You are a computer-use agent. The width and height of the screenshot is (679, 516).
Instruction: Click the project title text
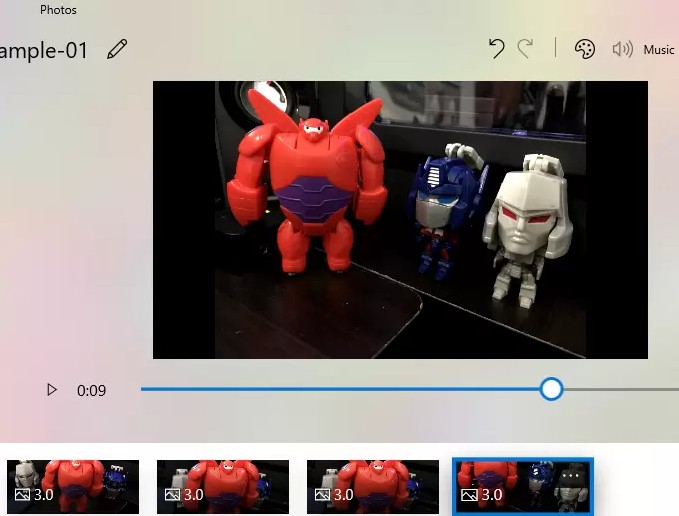45,50
